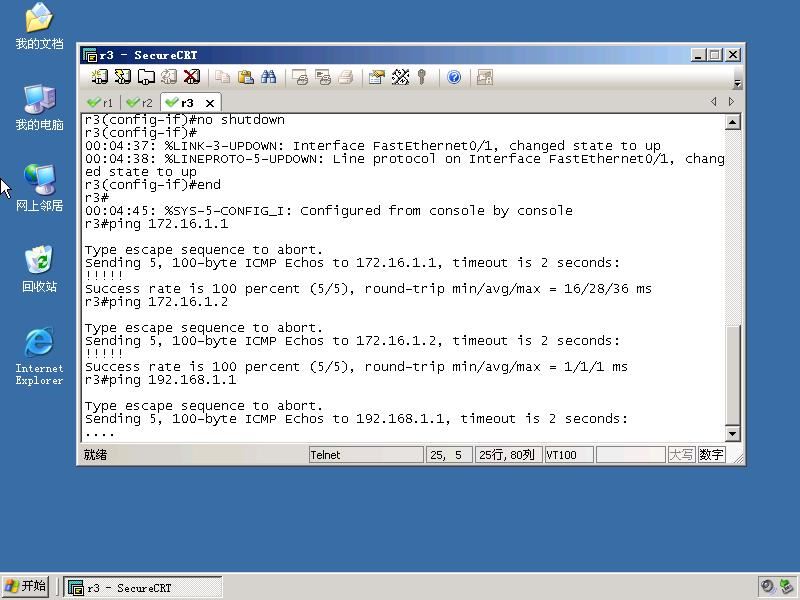Select the Internet Explorer desktop icon
This screenshot has width=800, height=600.
point(39,357)
